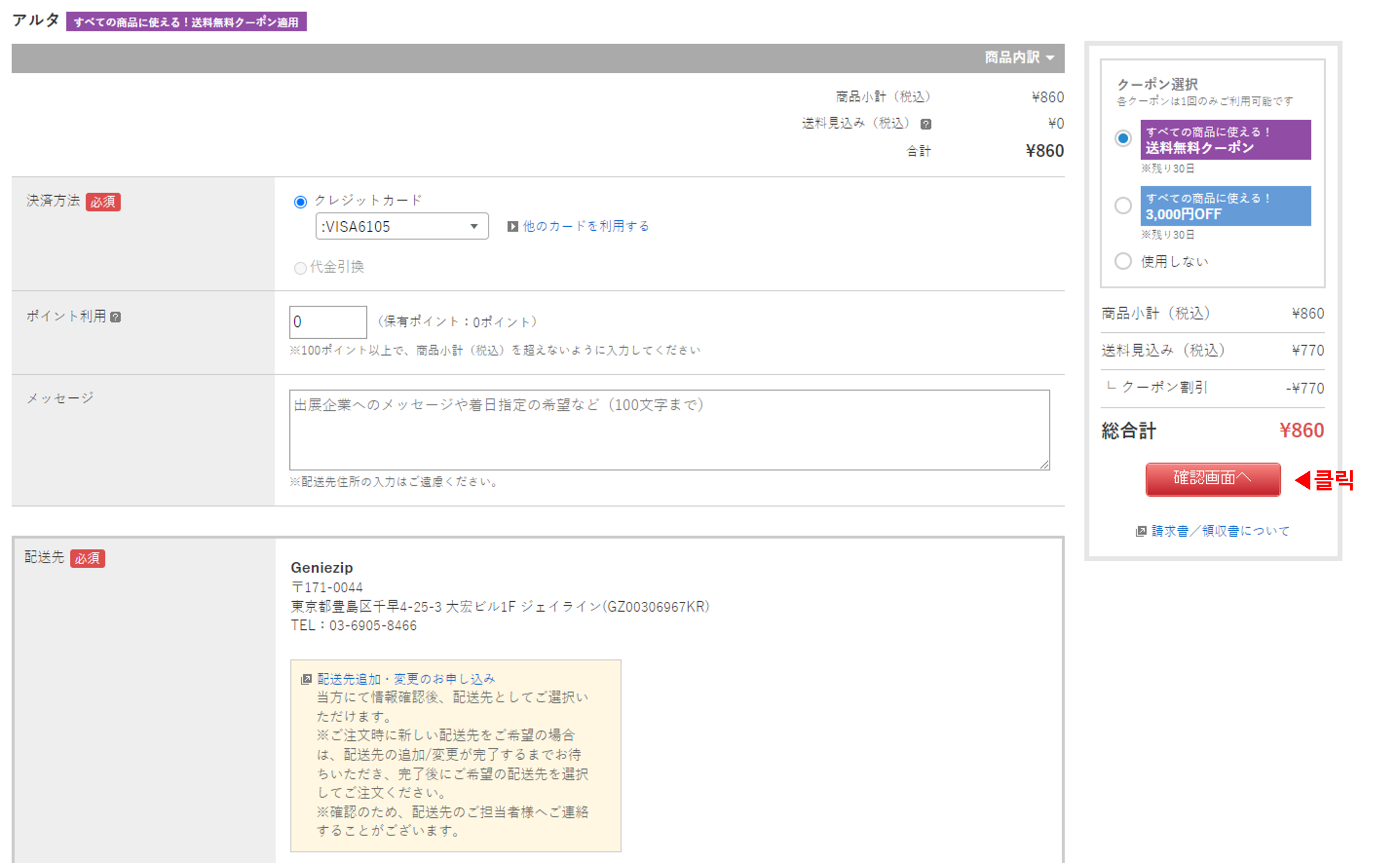Open 配送先追加・変更のお申し込み link
The width and height of the screenshot is (1400, 863).
(406, 679)
